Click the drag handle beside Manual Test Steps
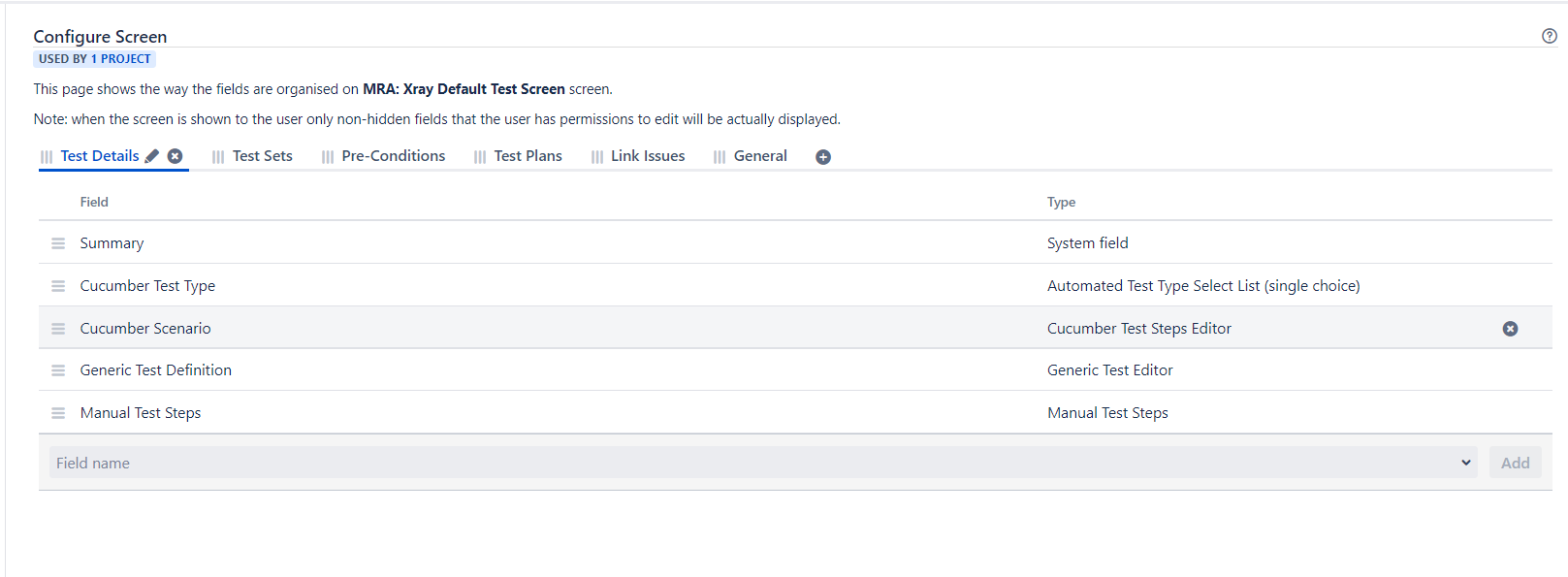Viewport: 1568px width, 577px height. click(58, 413)
